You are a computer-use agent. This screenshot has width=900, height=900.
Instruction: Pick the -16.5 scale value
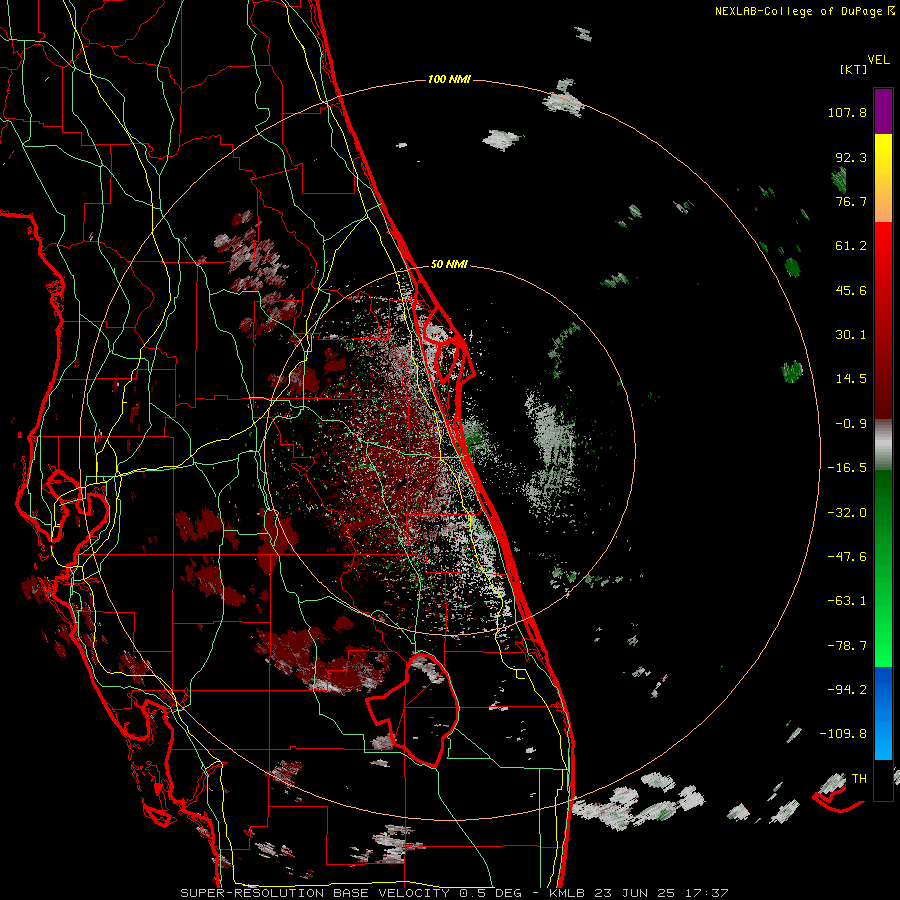tap(847, 468)
